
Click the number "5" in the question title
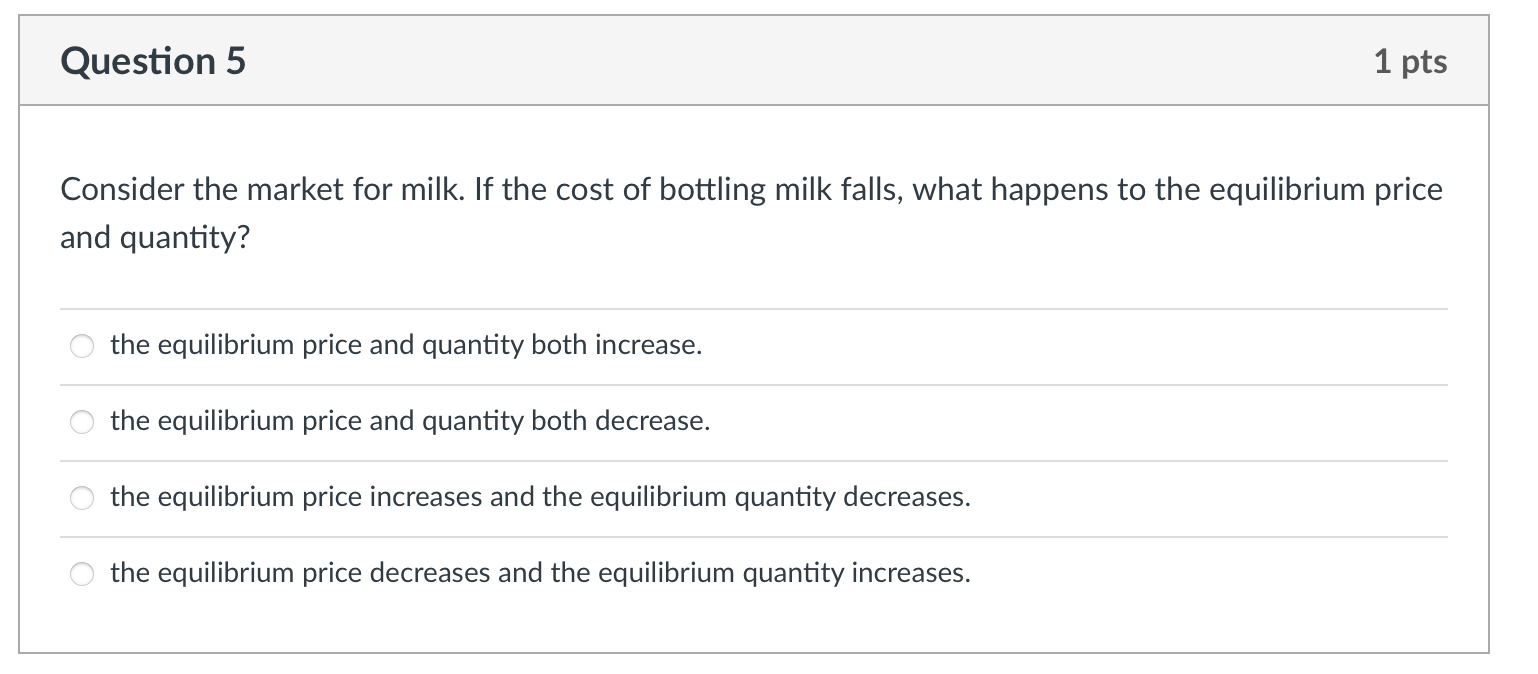234,62
